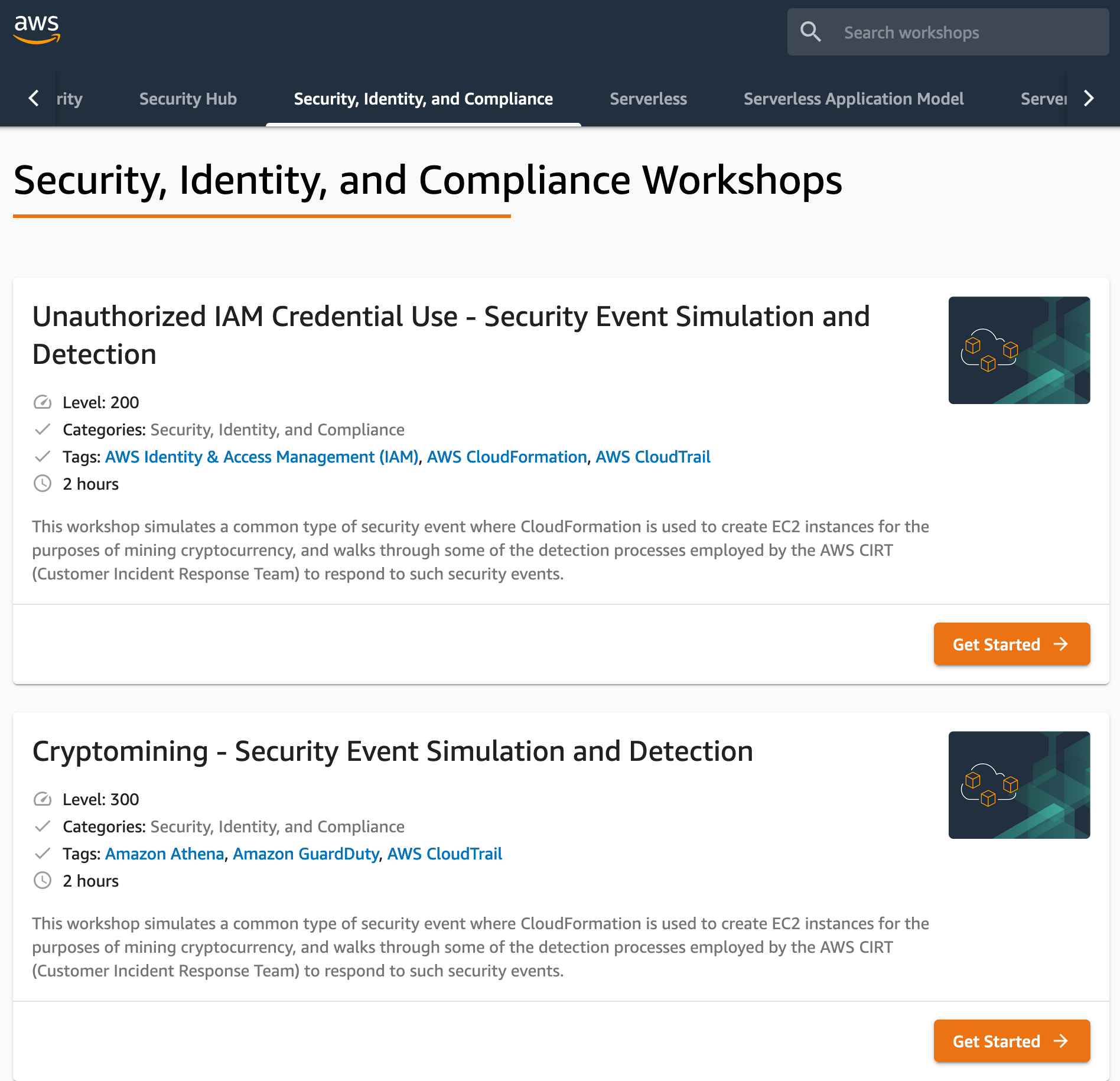1120x1081 pixels.
Task: Click Tags checkmark in Cryptomining card
Action: (43, 854)
